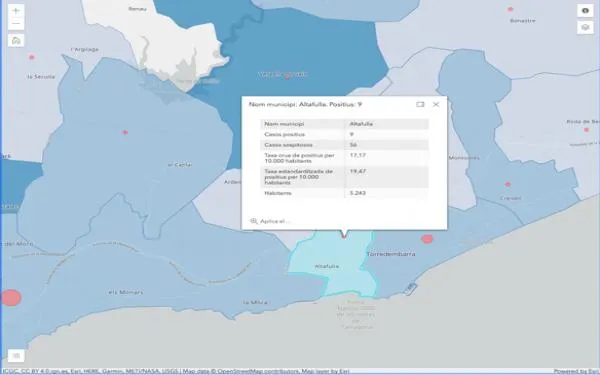Click the 'Altafulla' value in popup table
This screenshot has width=600, height=375.
point(361,124)
